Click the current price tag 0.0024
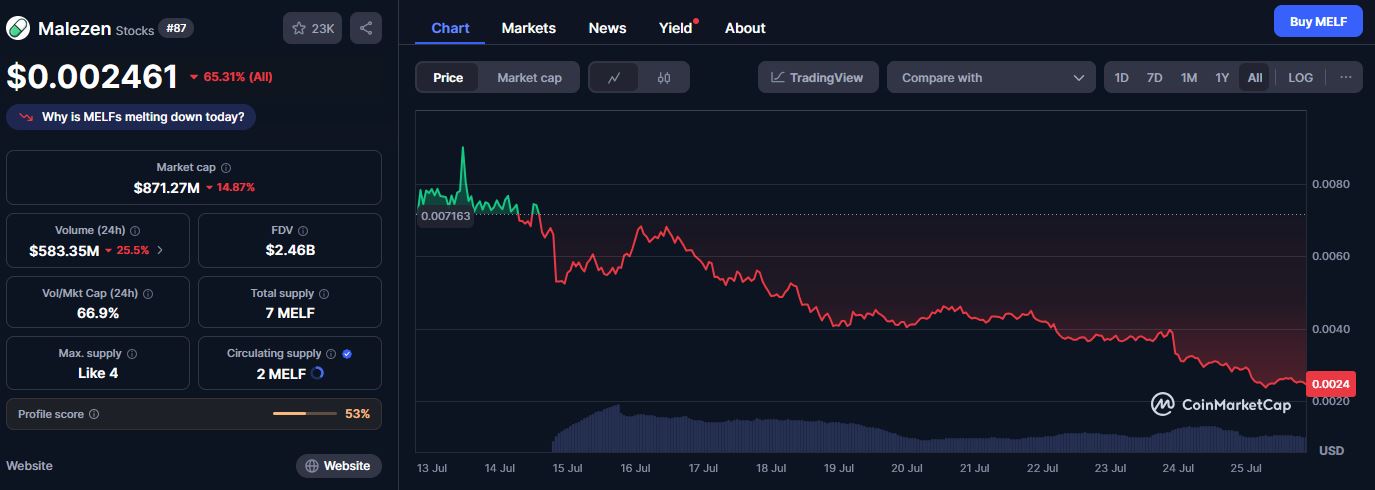This screenshot has width=1375, height=490. click(1330, 384)
